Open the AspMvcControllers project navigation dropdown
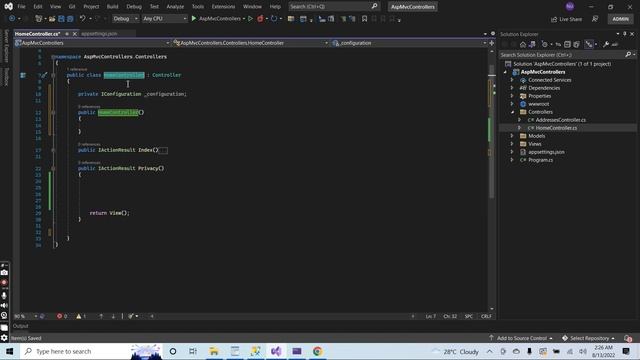The height and width of the screenshot is (360, 640). (x=92, y=43)
